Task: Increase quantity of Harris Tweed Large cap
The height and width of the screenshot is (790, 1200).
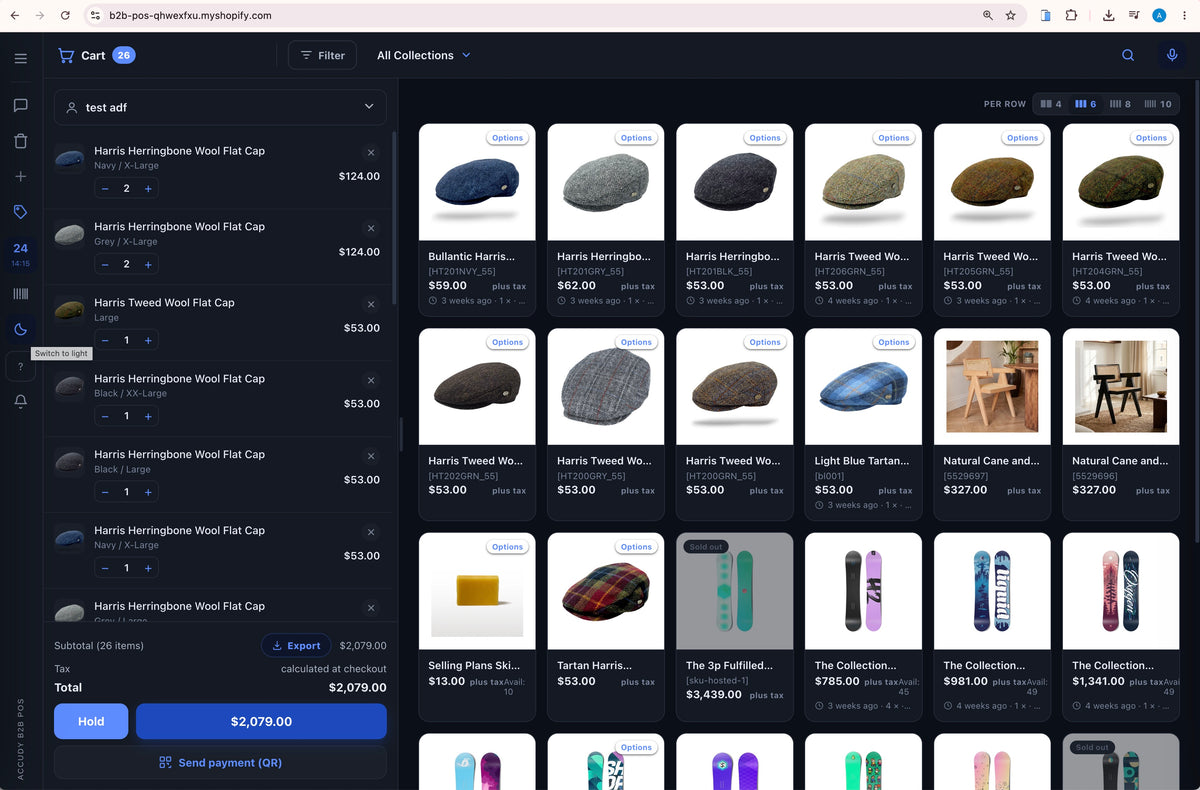Action: pyautogui.click(x=148, y=341)
